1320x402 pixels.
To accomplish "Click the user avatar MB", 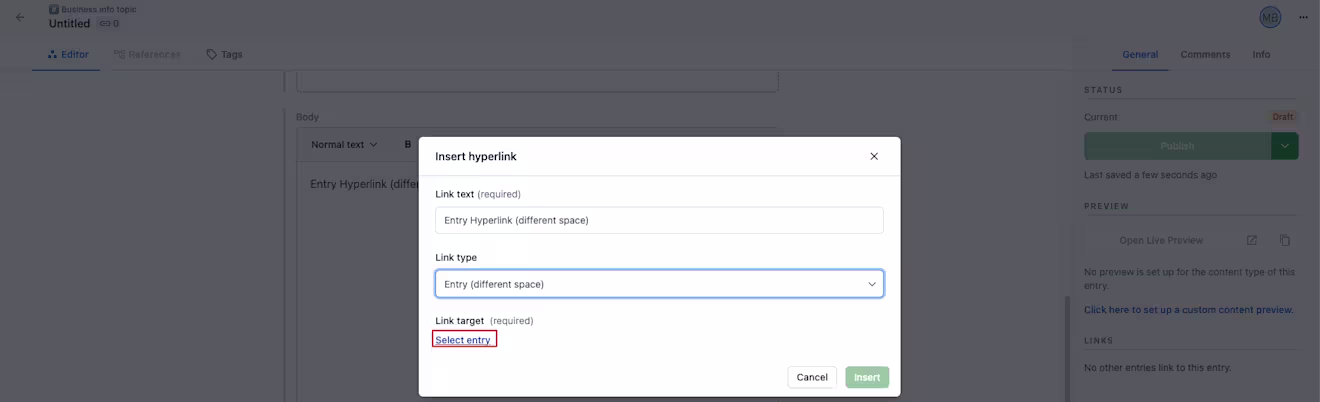I will (x=1270, y=17).
